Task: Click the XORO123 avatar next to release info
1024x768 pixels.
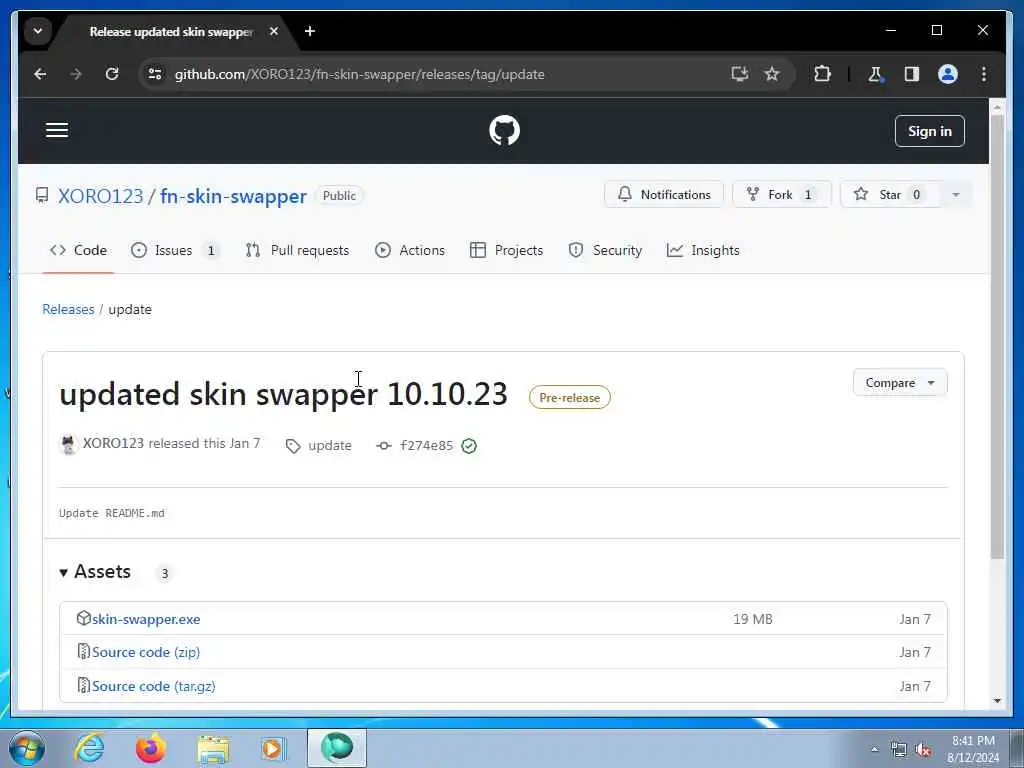Action: [69, 445]
